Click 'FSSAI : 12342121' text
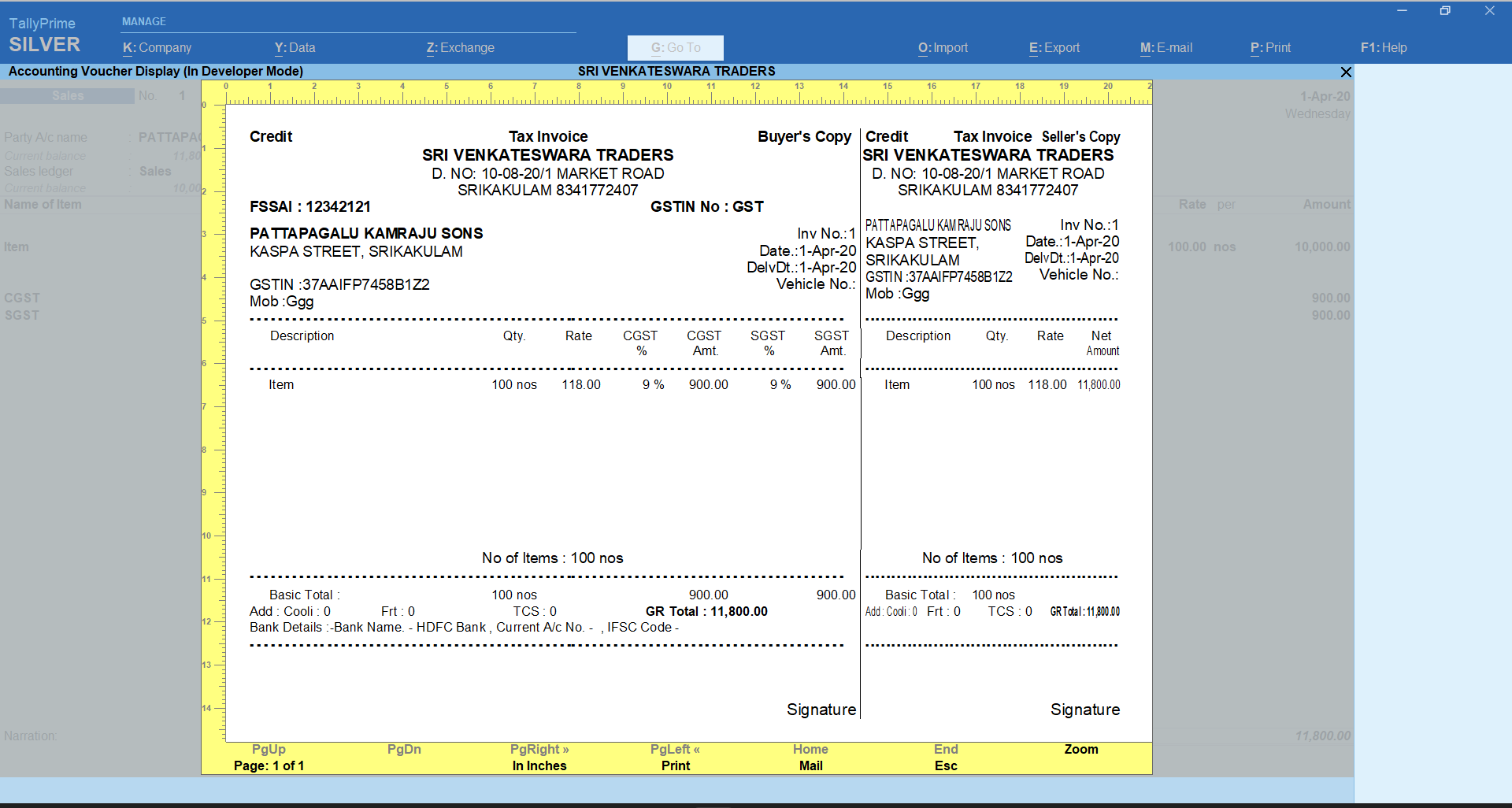Screen dimensions: 1512x808 pos(310,206)
